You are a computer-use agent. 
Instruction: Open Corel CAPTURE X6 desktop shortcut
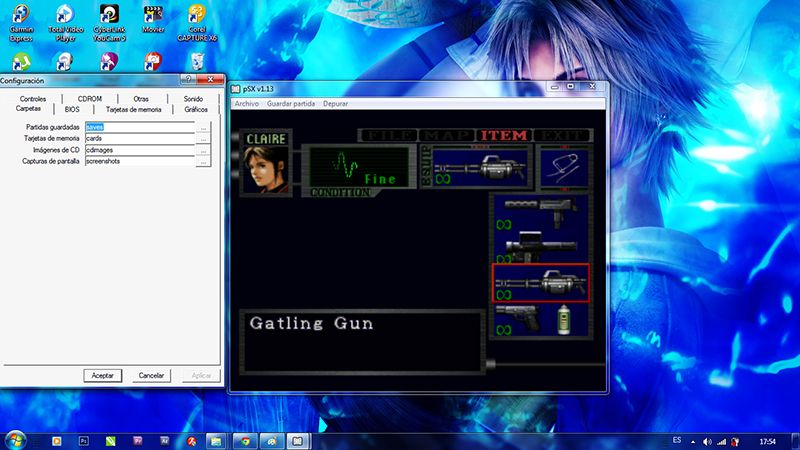(x=197, y=22)
